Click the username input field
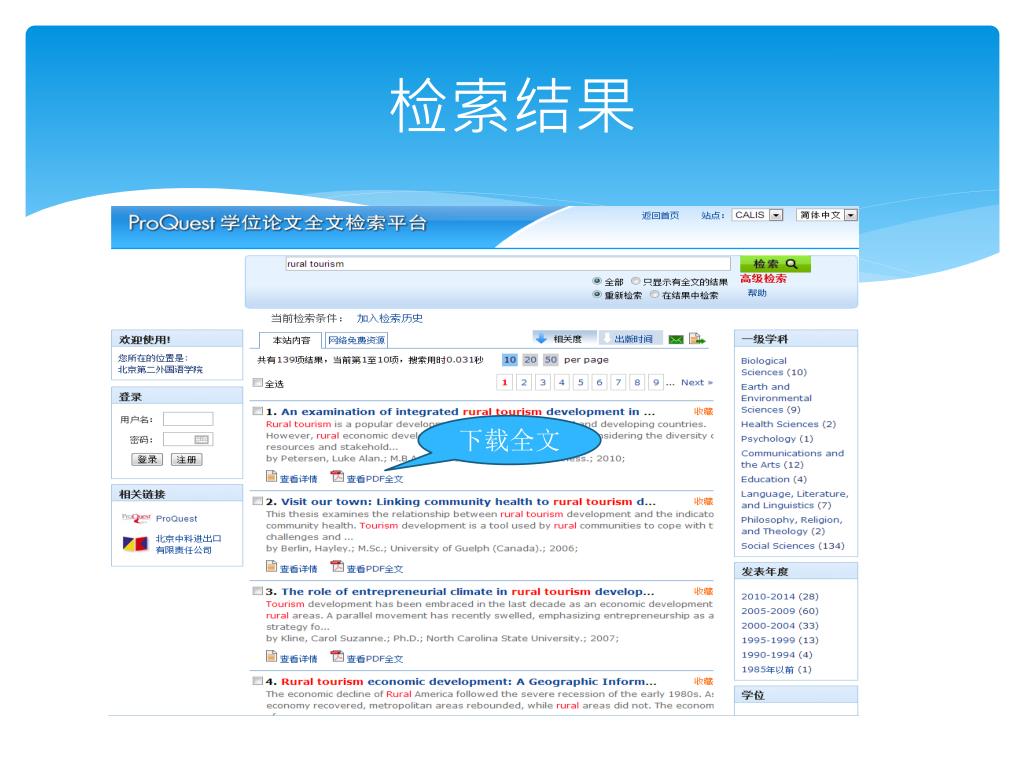The image size is (1024, 768). coord(188,419)
